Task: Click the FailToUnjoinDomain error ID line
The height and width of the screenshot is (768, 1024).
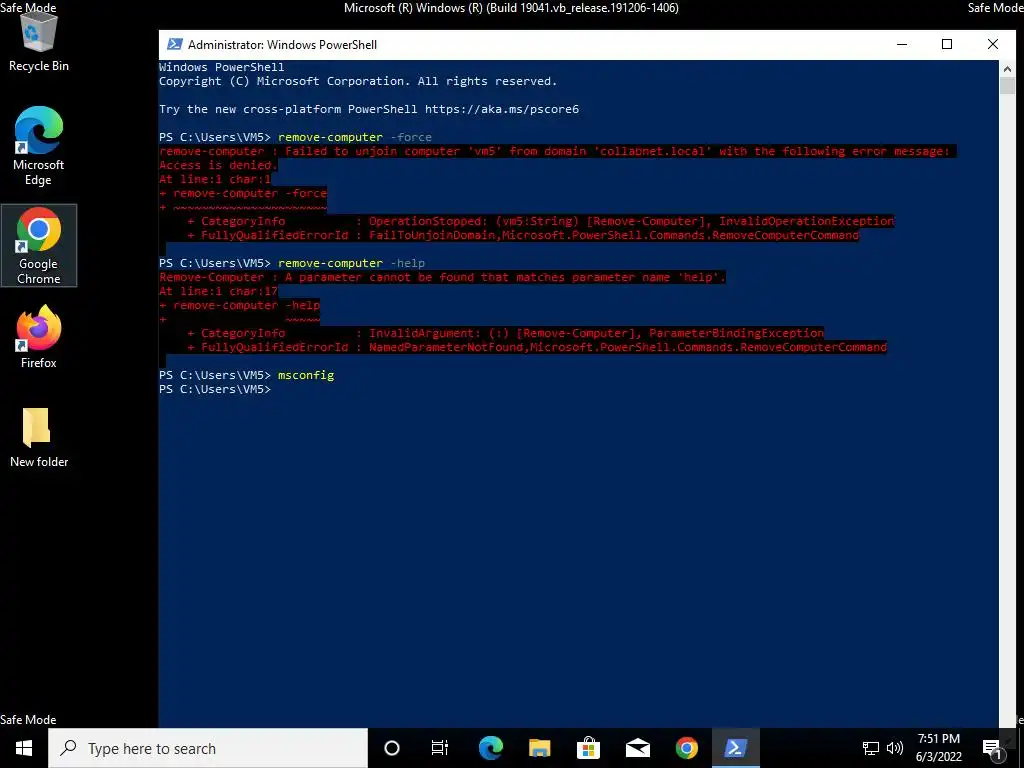Action: click(523, 235)
